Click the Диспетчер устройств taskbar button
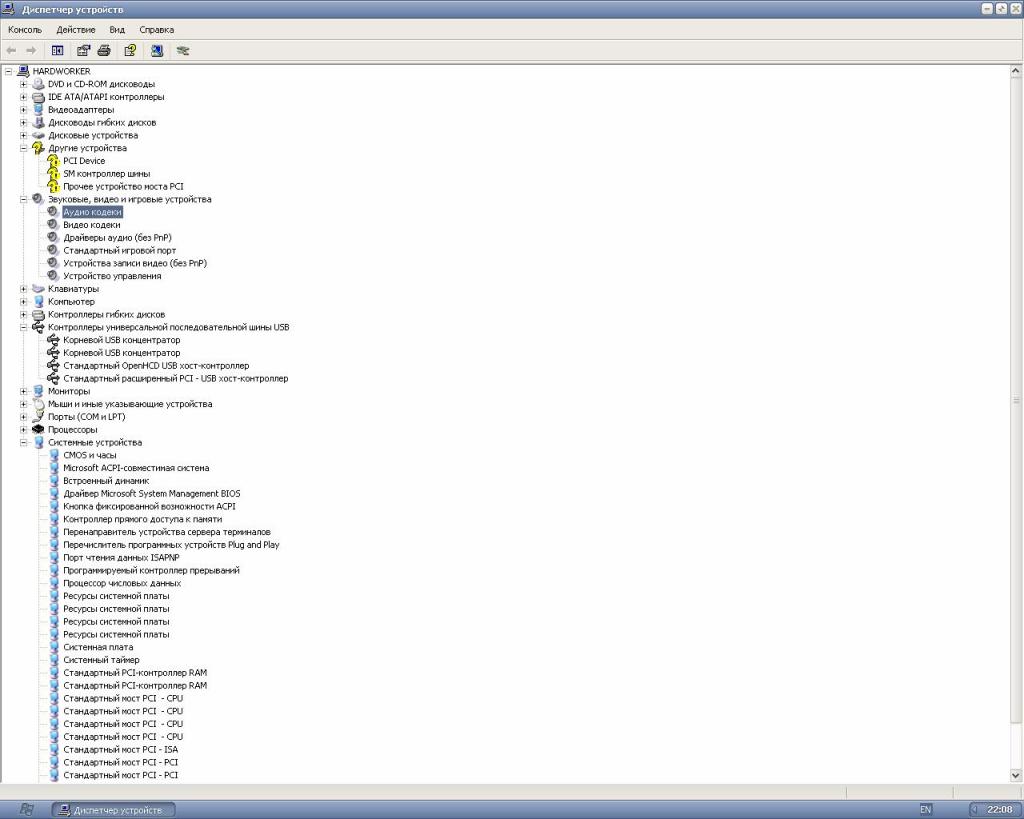The width and height of the screenshot is (1024, 819). click(114, 810)
